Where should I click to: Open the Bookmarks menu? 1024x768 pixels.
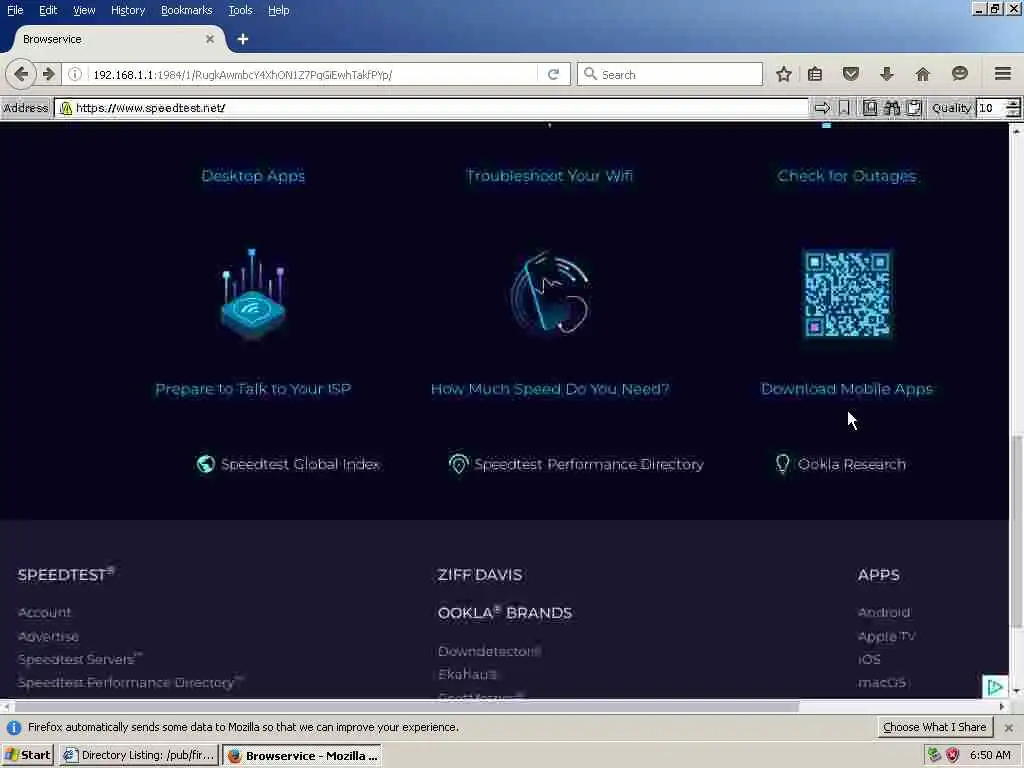click(186, 10)
